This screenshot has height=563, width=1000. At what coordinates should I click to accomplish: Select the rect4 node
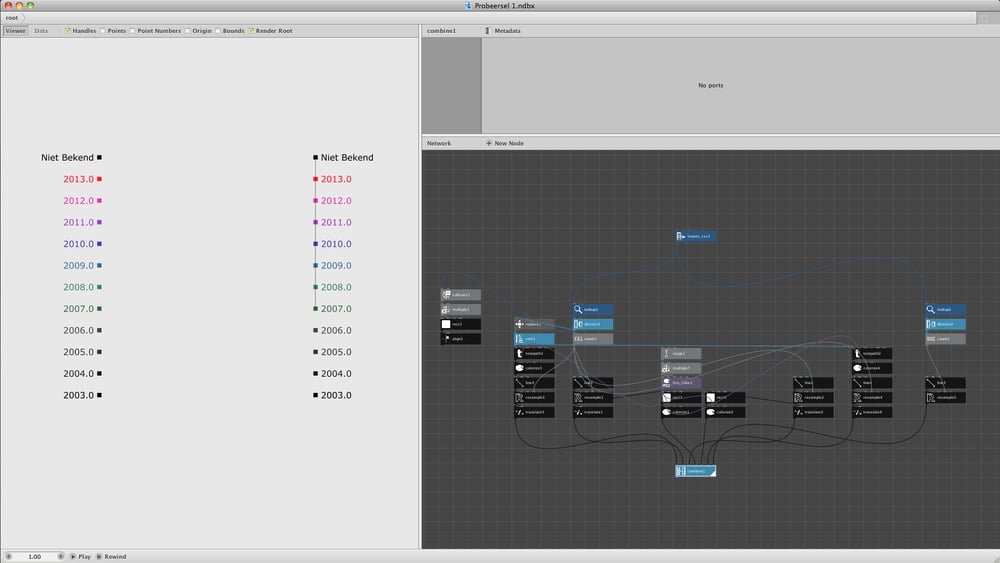tap(725, 397)
